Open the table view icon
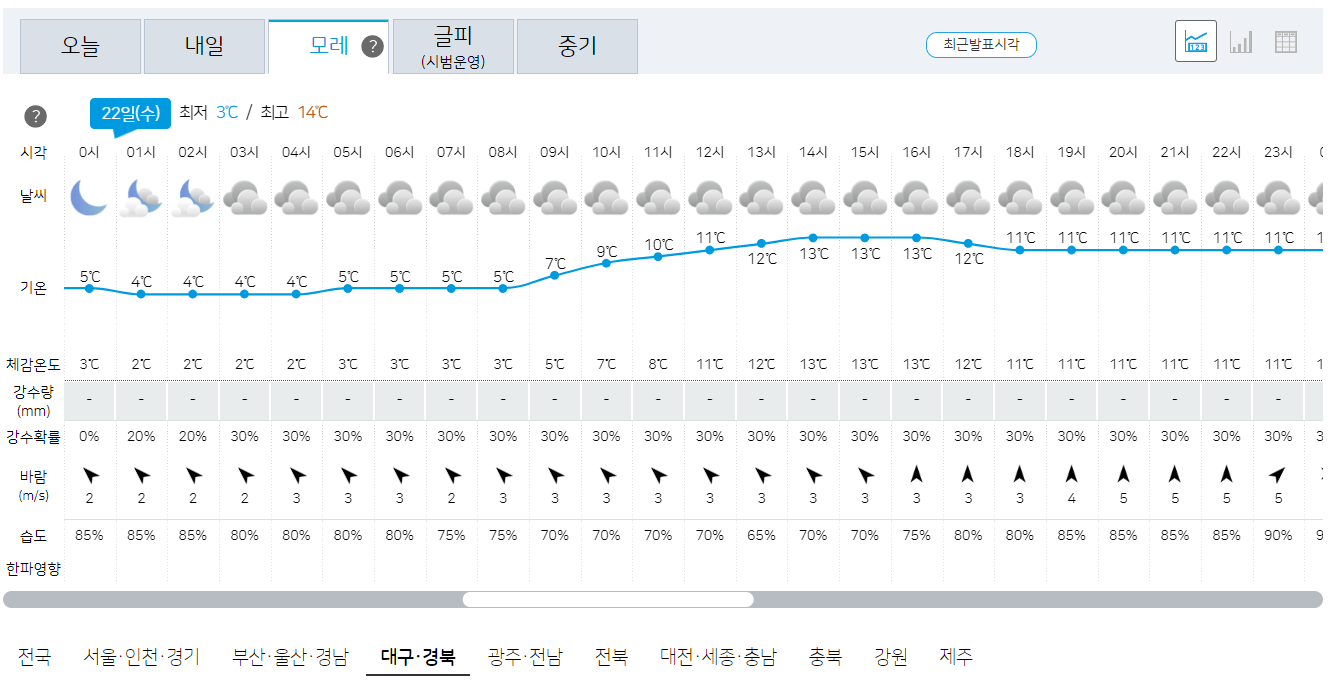The image size is (1338, 693). click(1288, 42)
